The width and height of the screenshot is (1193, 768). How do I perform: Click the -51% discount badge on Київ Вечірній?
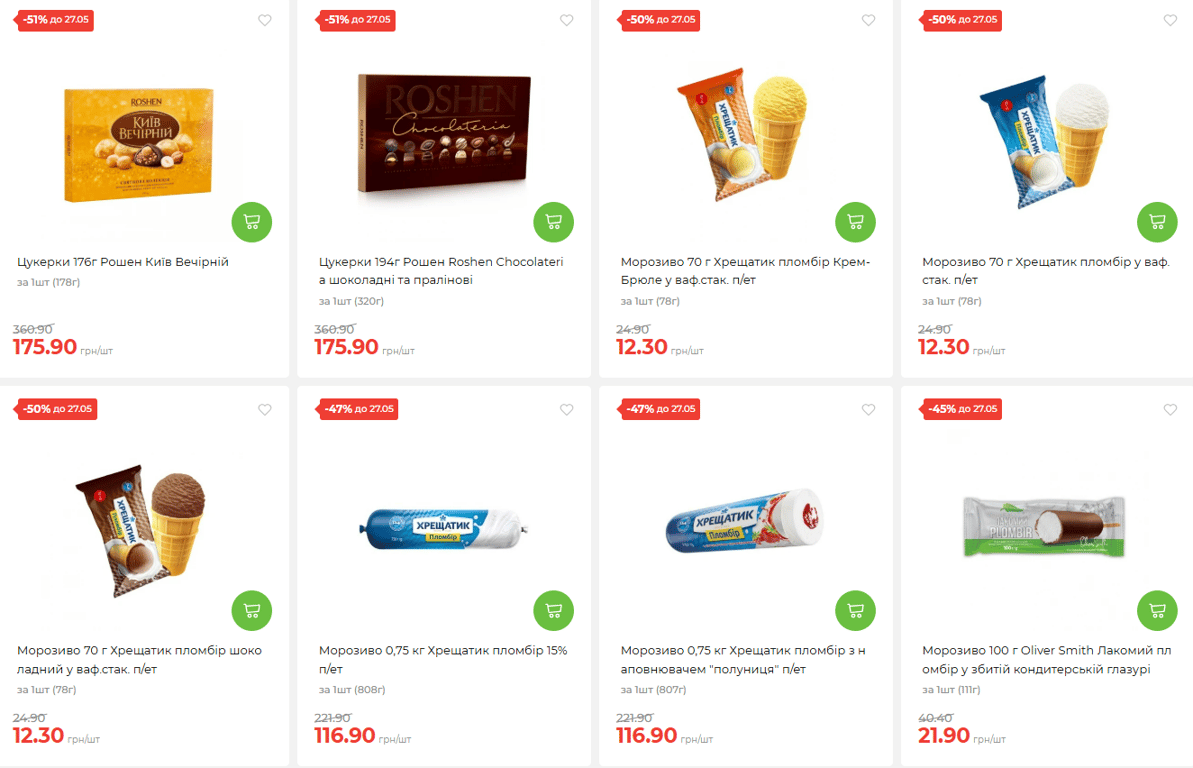pos(56,20)
